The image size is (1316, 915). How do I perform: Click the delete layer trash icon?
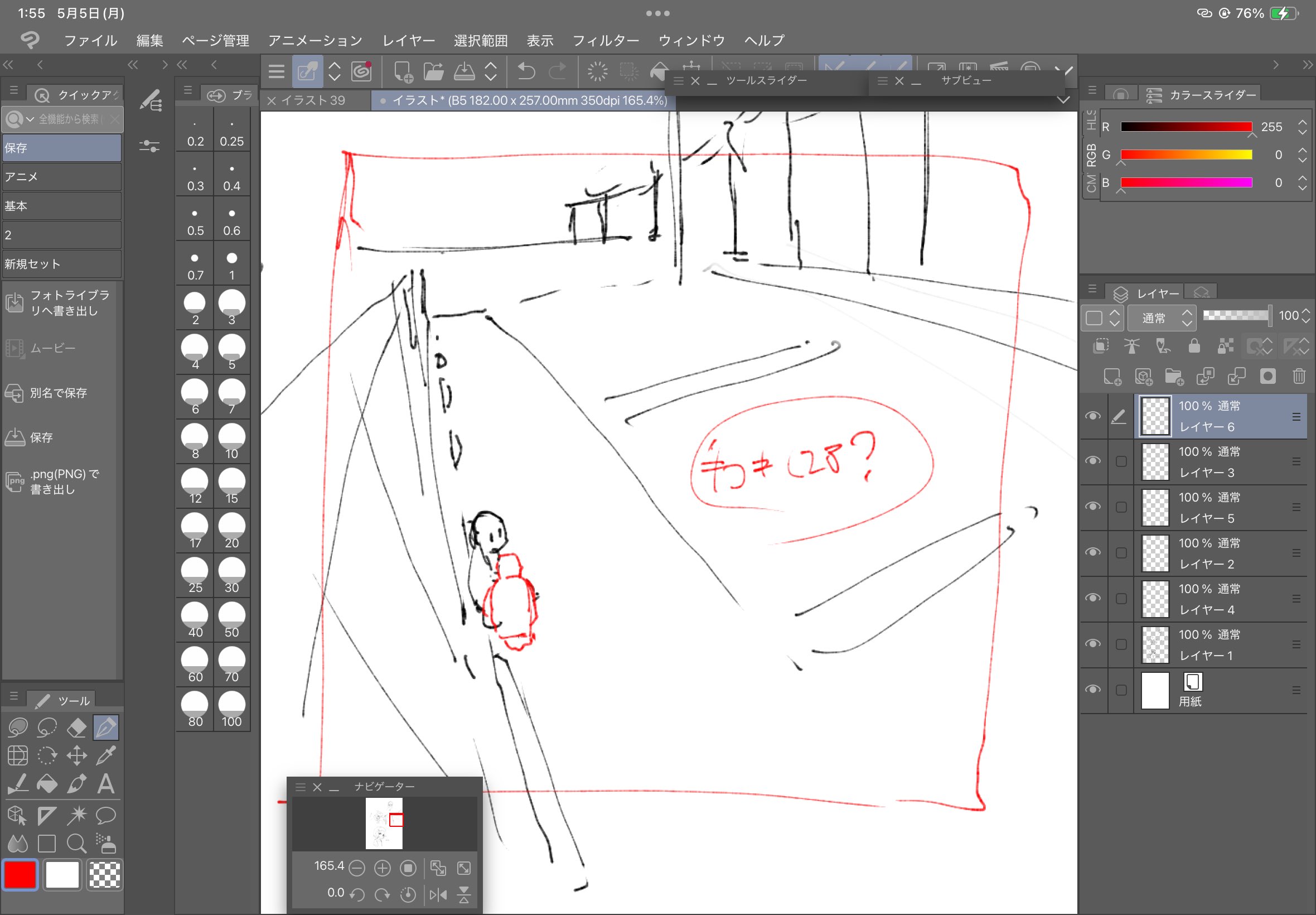[x=1298, y=376]
